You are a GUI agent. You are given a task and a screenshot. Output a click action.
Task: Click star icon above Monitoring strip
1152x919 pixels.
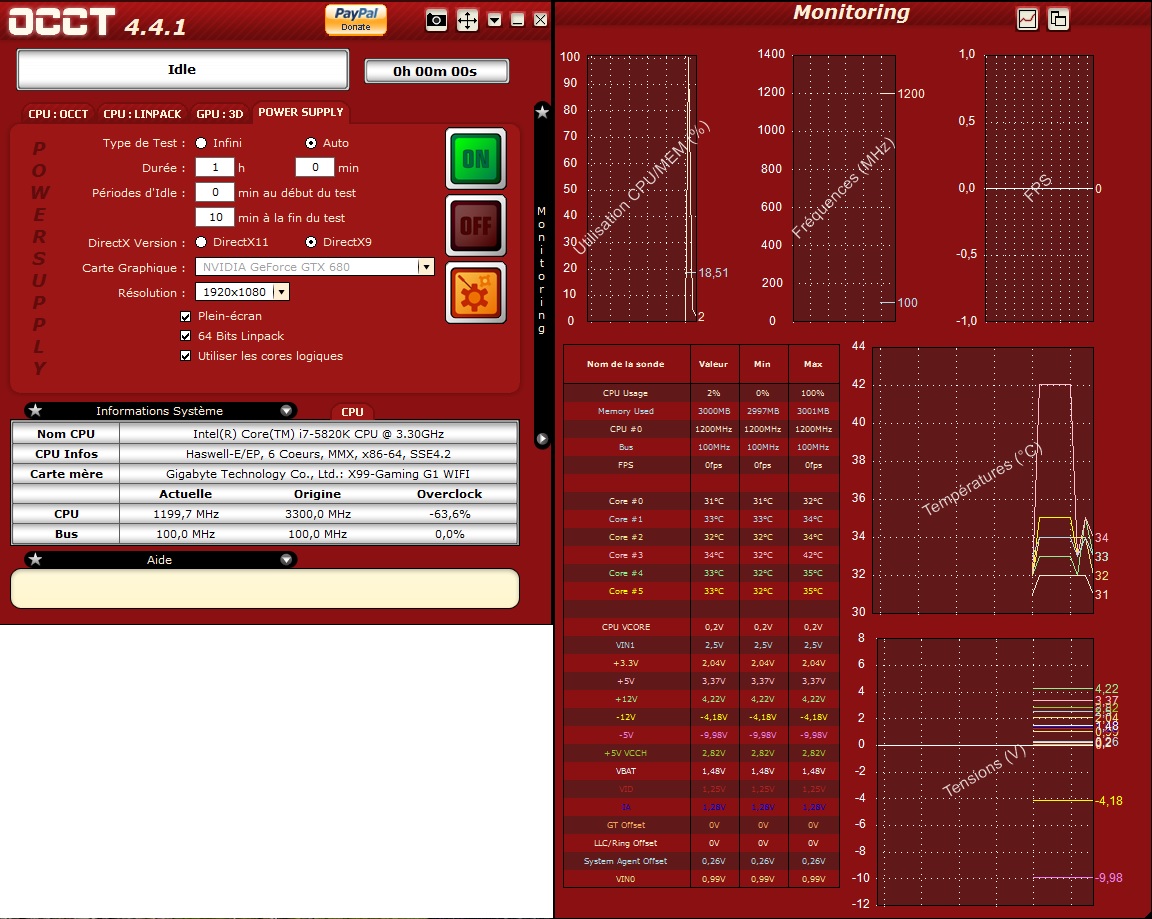click(x=542, y=112)
